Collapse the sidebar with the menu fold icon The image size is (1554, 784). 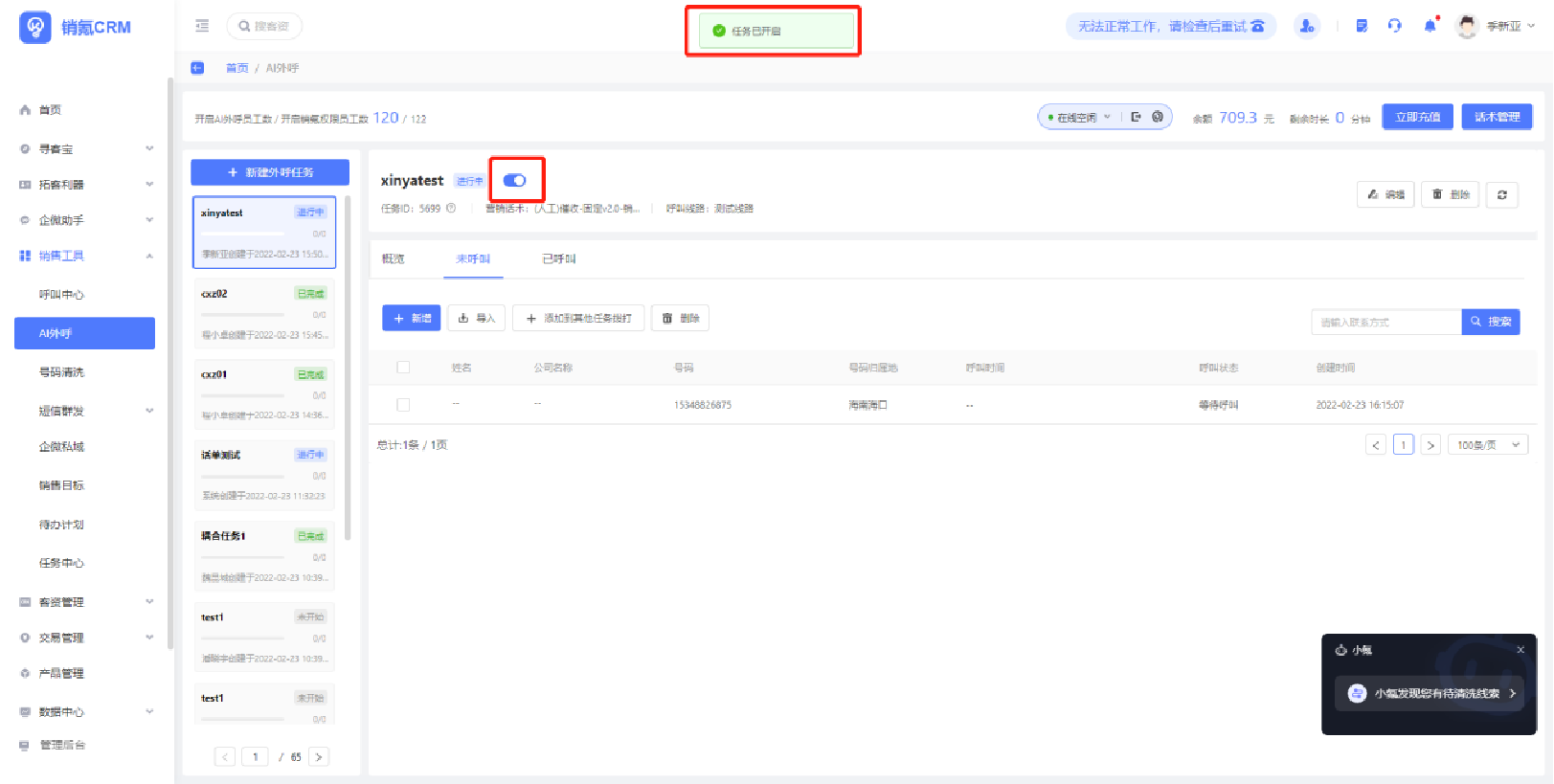pyautogui.click(x=202, y=26)
